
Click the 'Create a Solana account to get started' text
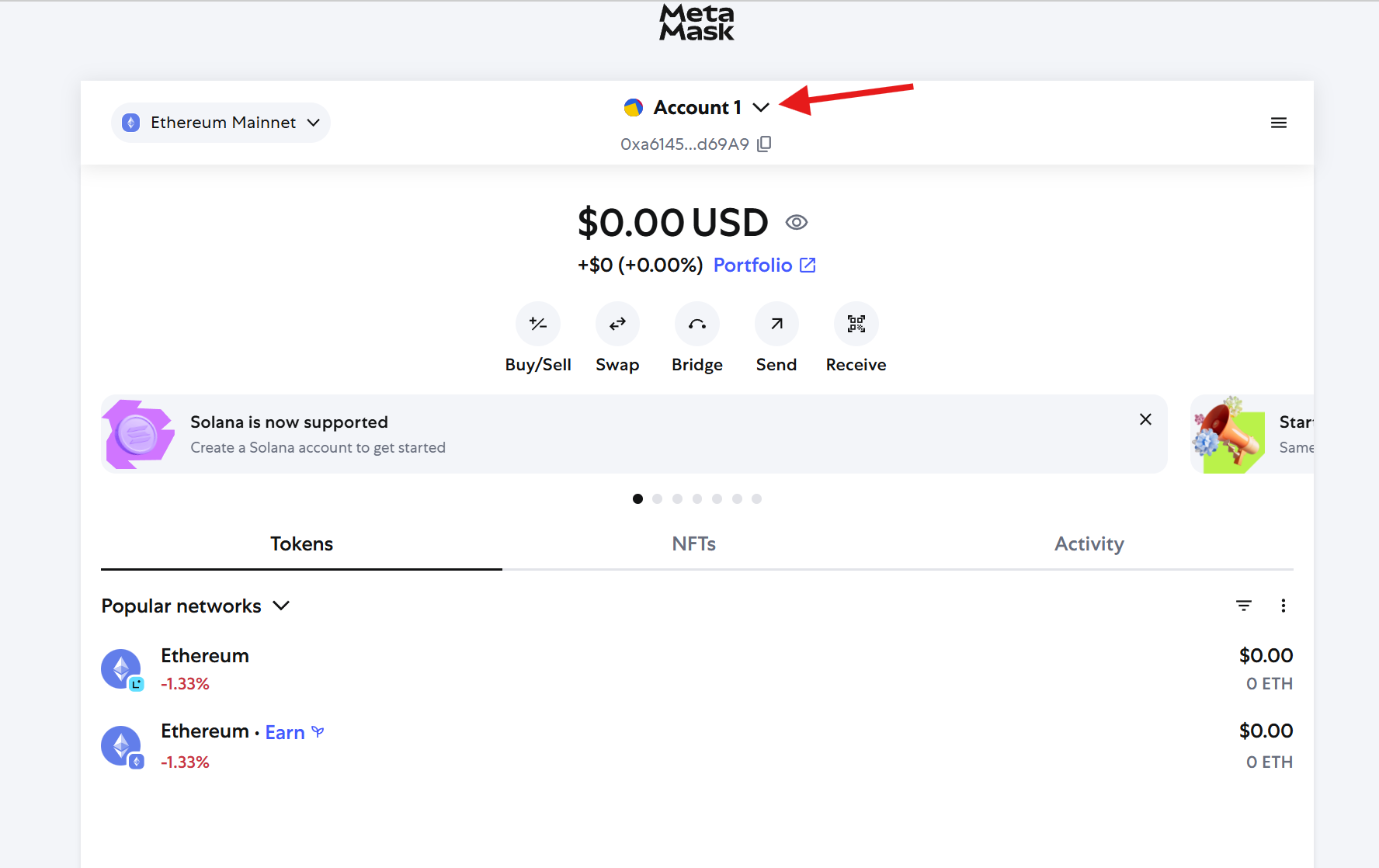point(318,448)
